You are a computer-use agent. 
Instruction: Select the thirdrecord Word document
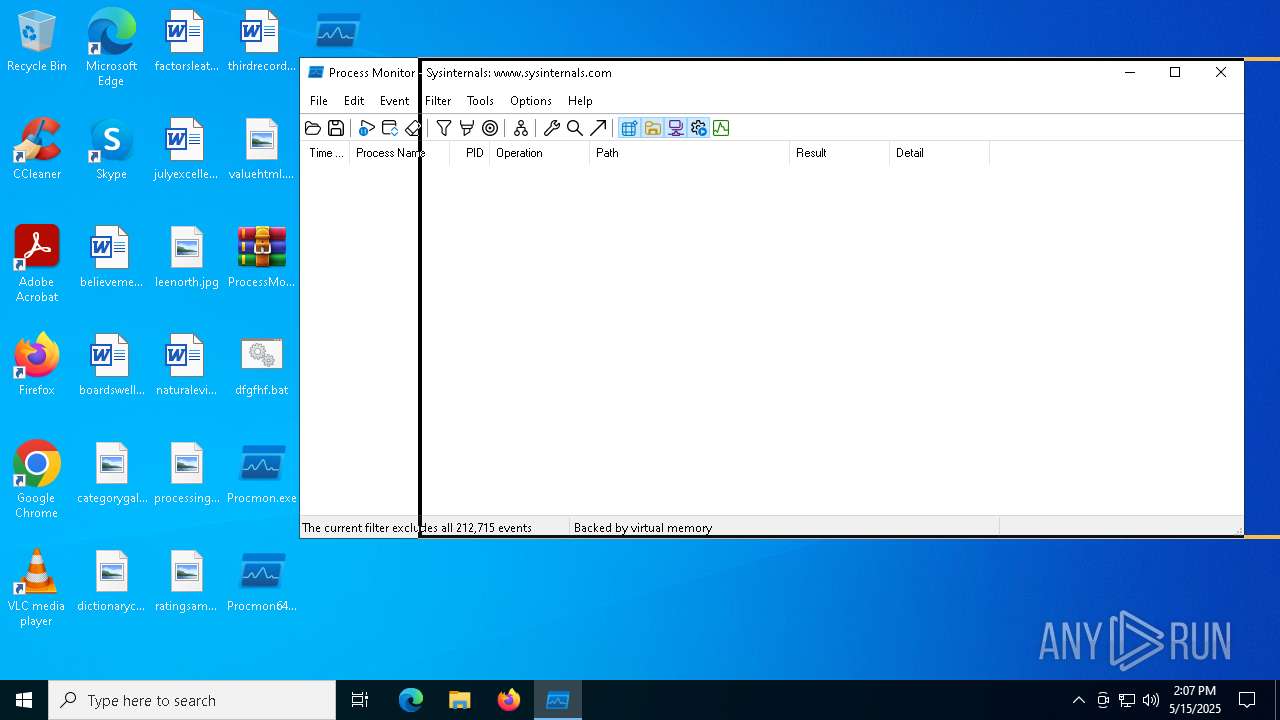coord(262,42)
